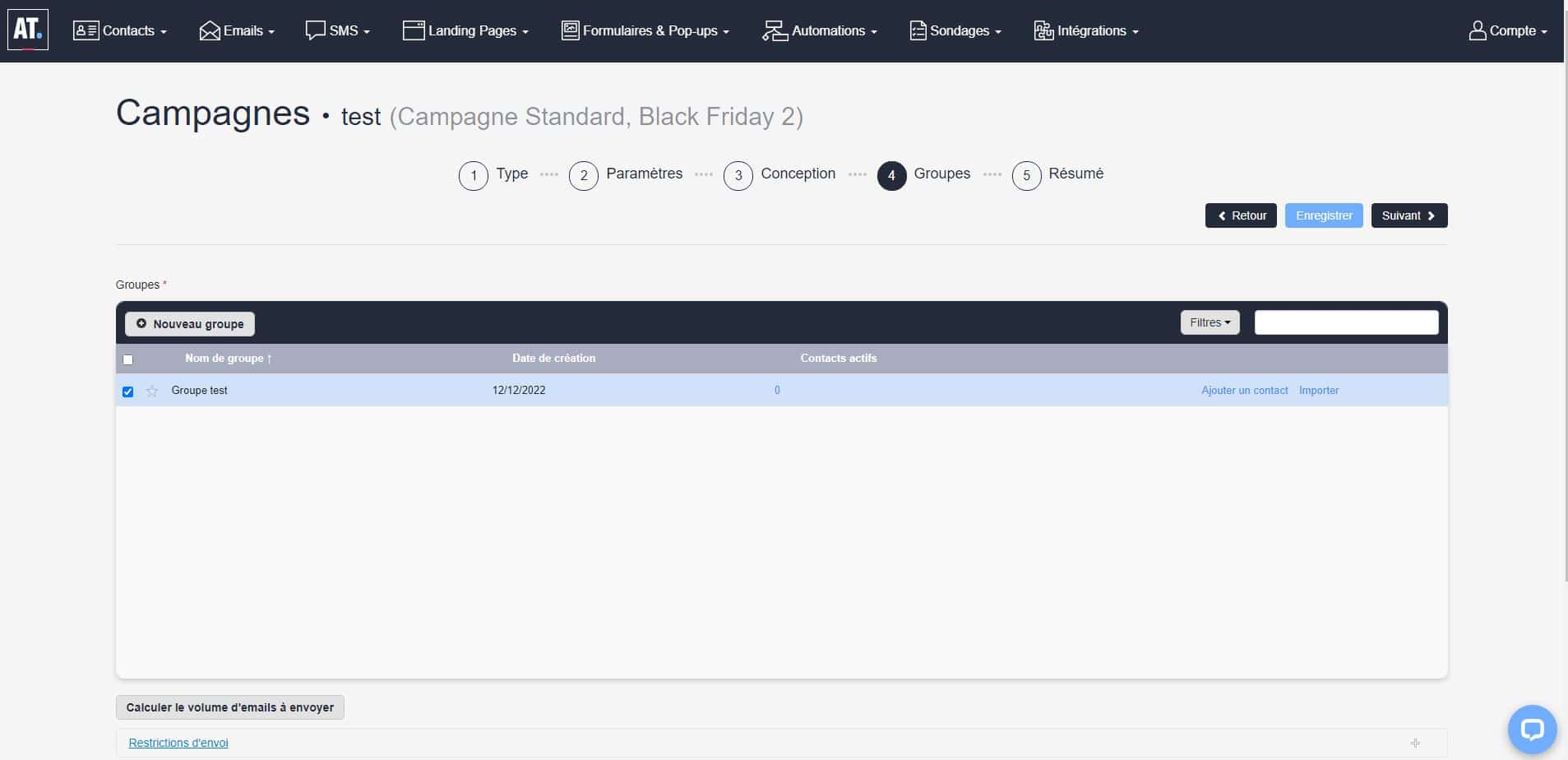Click the Automations workflow icon
Image resolution: width=1568 pixels, height=760 pixels.
pos(775,31)
